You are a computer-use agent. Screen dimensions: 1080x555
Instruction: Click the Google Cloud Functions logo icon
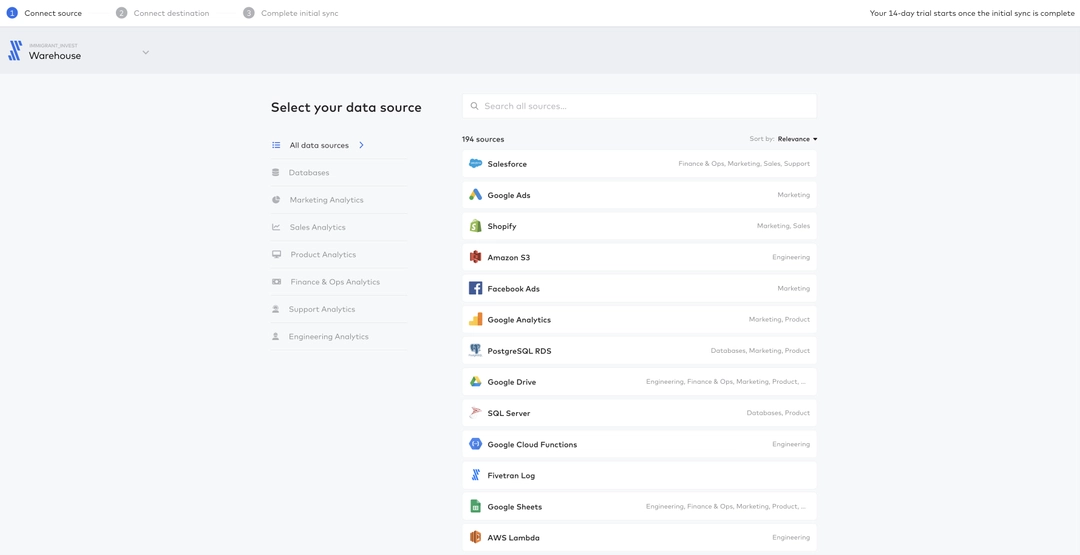[x=475, y=444]
